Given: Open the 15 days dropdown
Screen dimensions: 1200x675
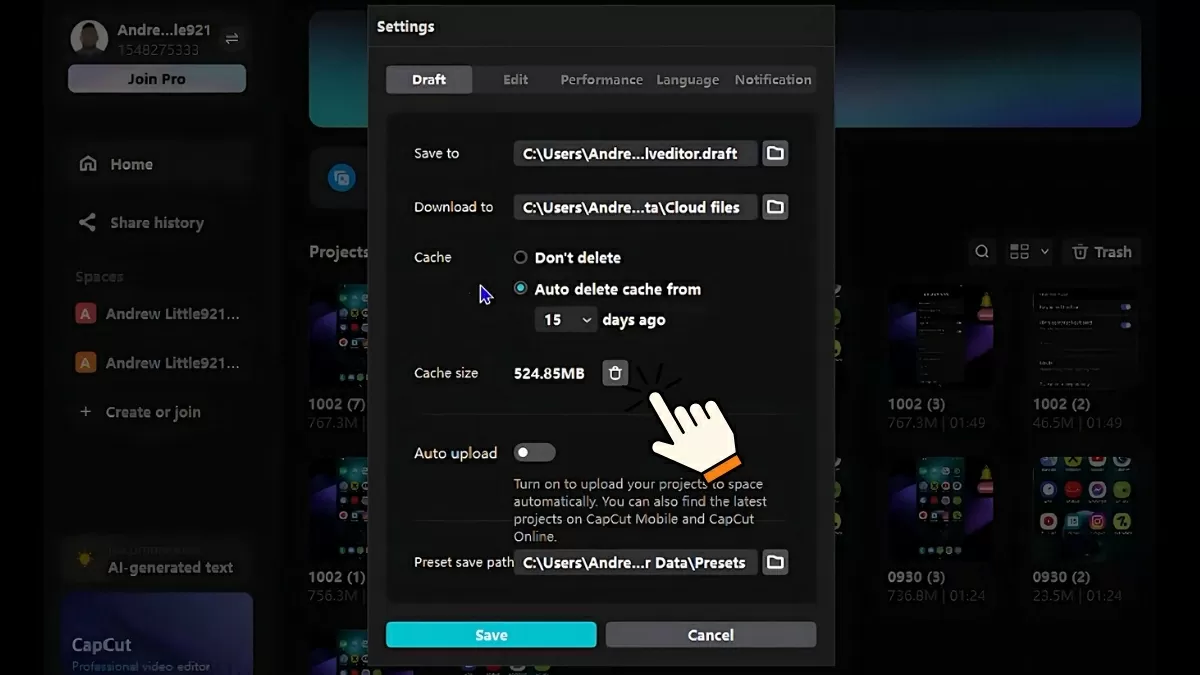Looking at the screenshot, I should 566,320.
